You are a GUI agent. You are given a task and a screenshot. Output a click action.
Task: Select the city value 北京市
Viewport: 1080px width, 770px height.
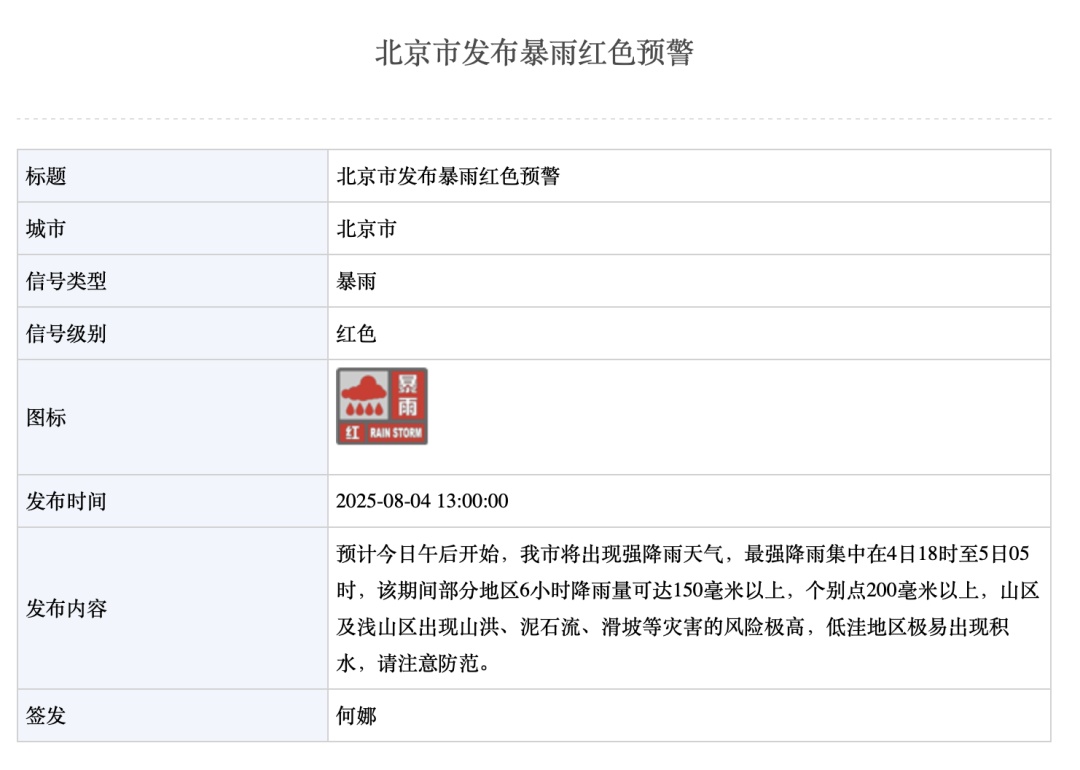point(366,228)
